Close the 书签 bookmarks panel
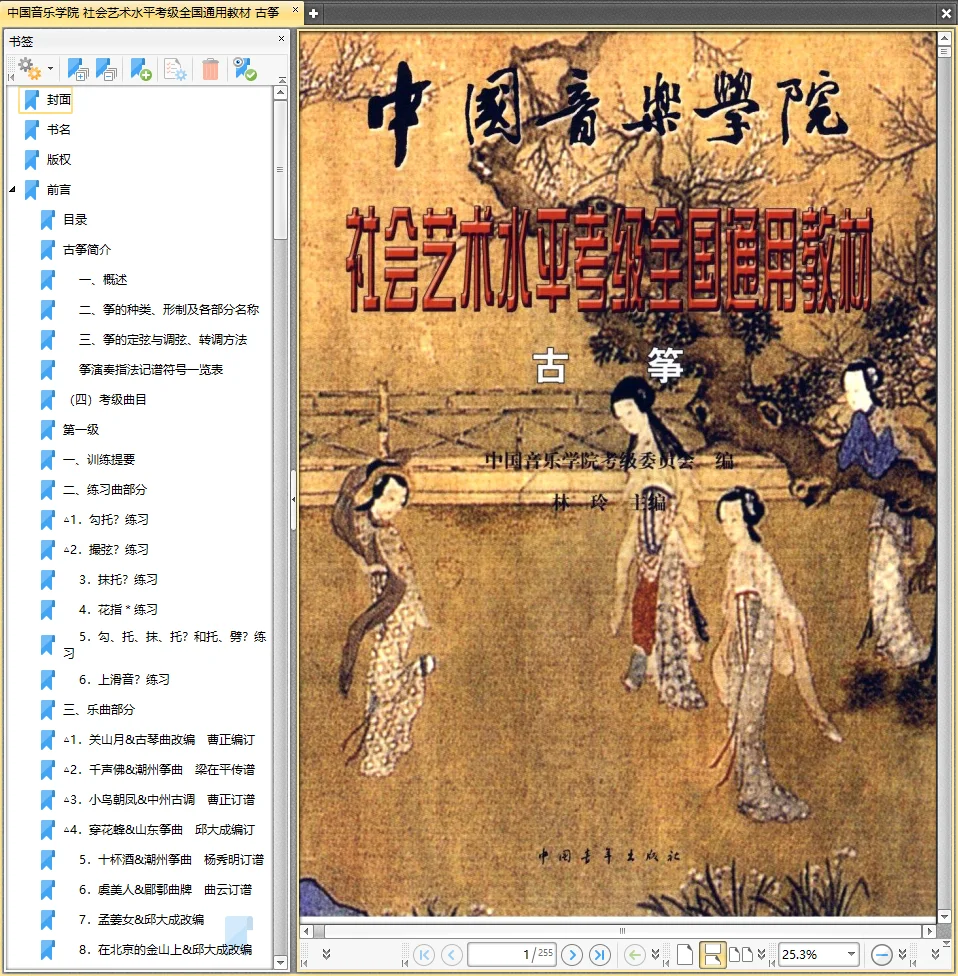 click(x=281, y=39)
